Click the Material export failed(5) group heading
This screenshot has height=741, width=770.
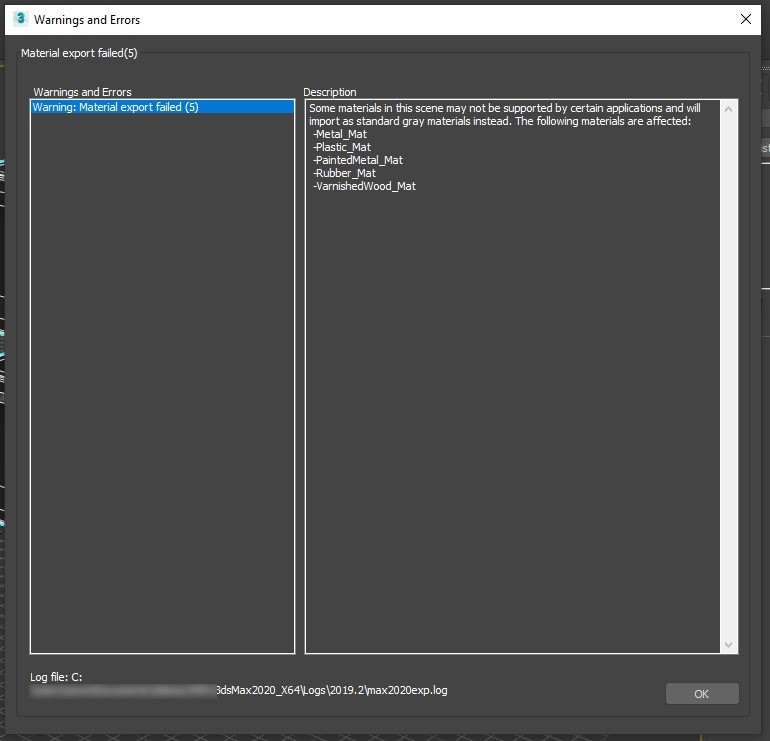click(79, 53)
